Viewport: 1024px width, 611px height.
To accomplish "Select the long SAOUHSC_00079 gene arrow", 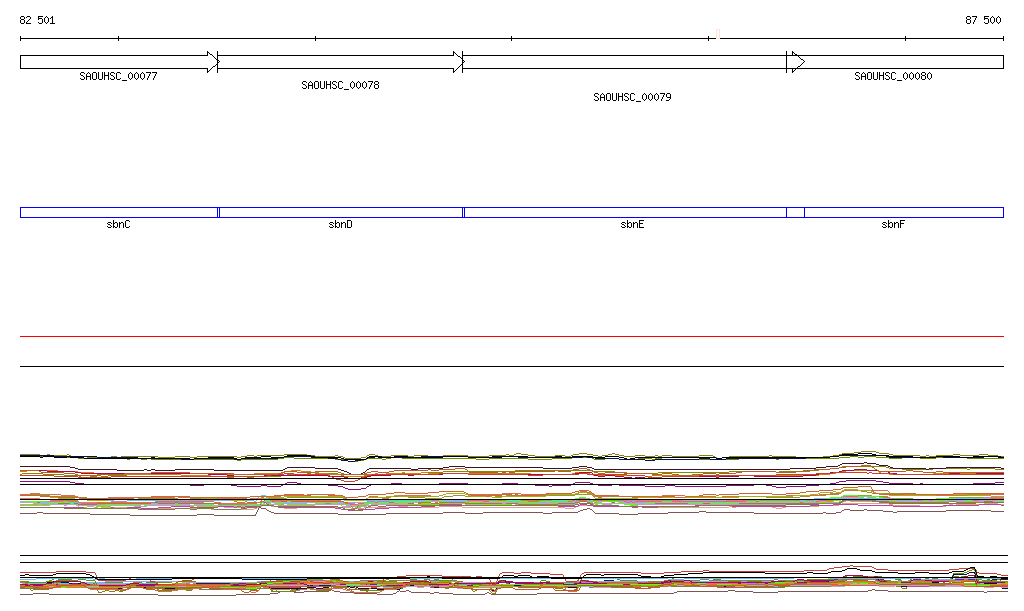I will tap(625, 62).
